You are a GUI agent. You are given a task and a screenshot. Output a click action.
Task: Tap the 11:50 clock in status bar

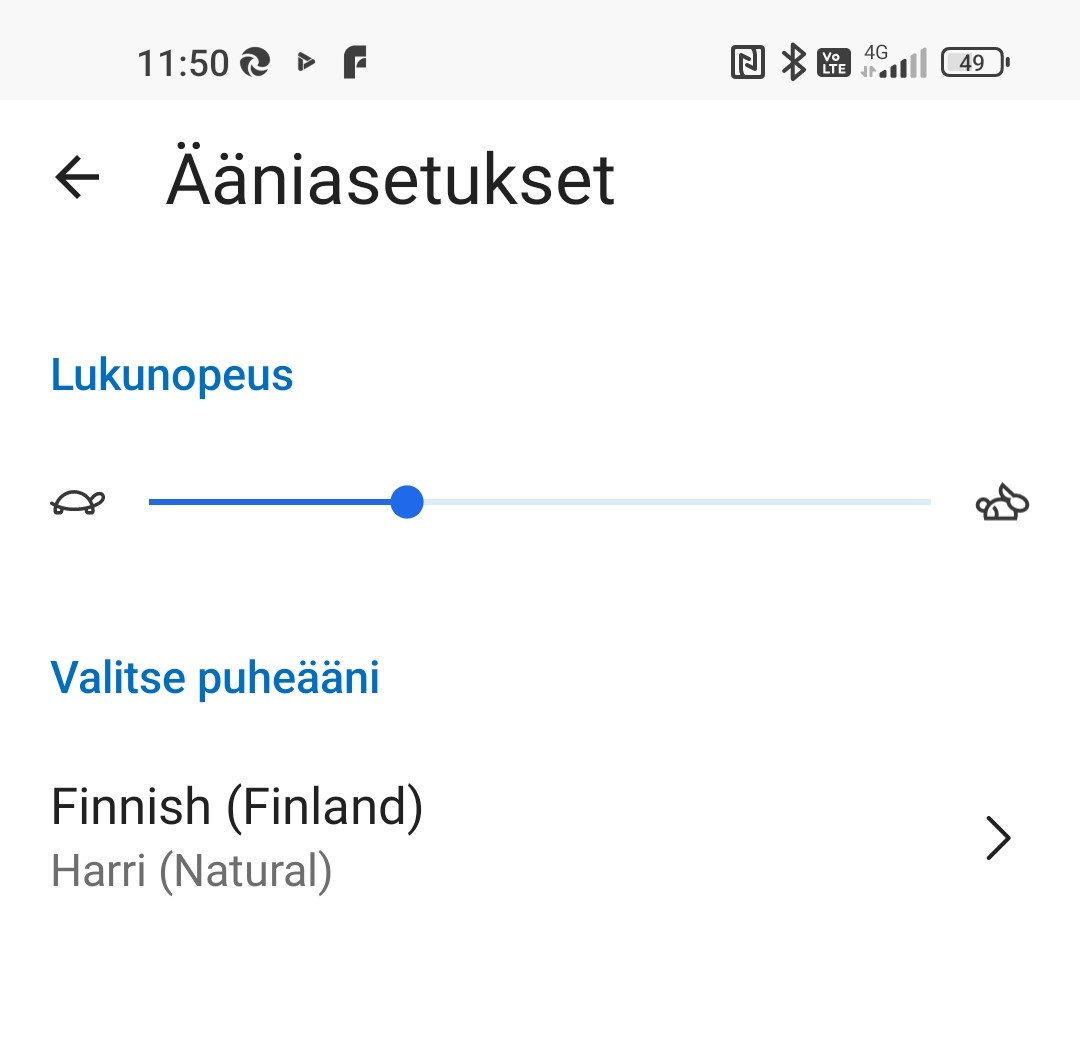[x=183, y=64]
